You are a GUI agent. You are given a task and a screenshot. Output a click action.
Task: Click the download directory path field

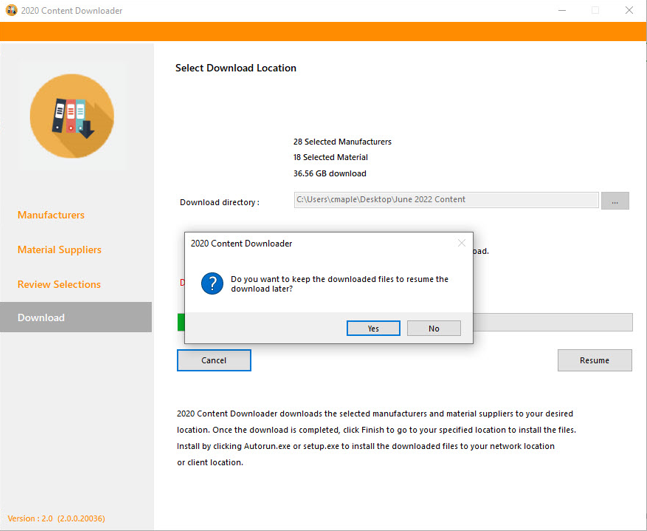(446, 200)
